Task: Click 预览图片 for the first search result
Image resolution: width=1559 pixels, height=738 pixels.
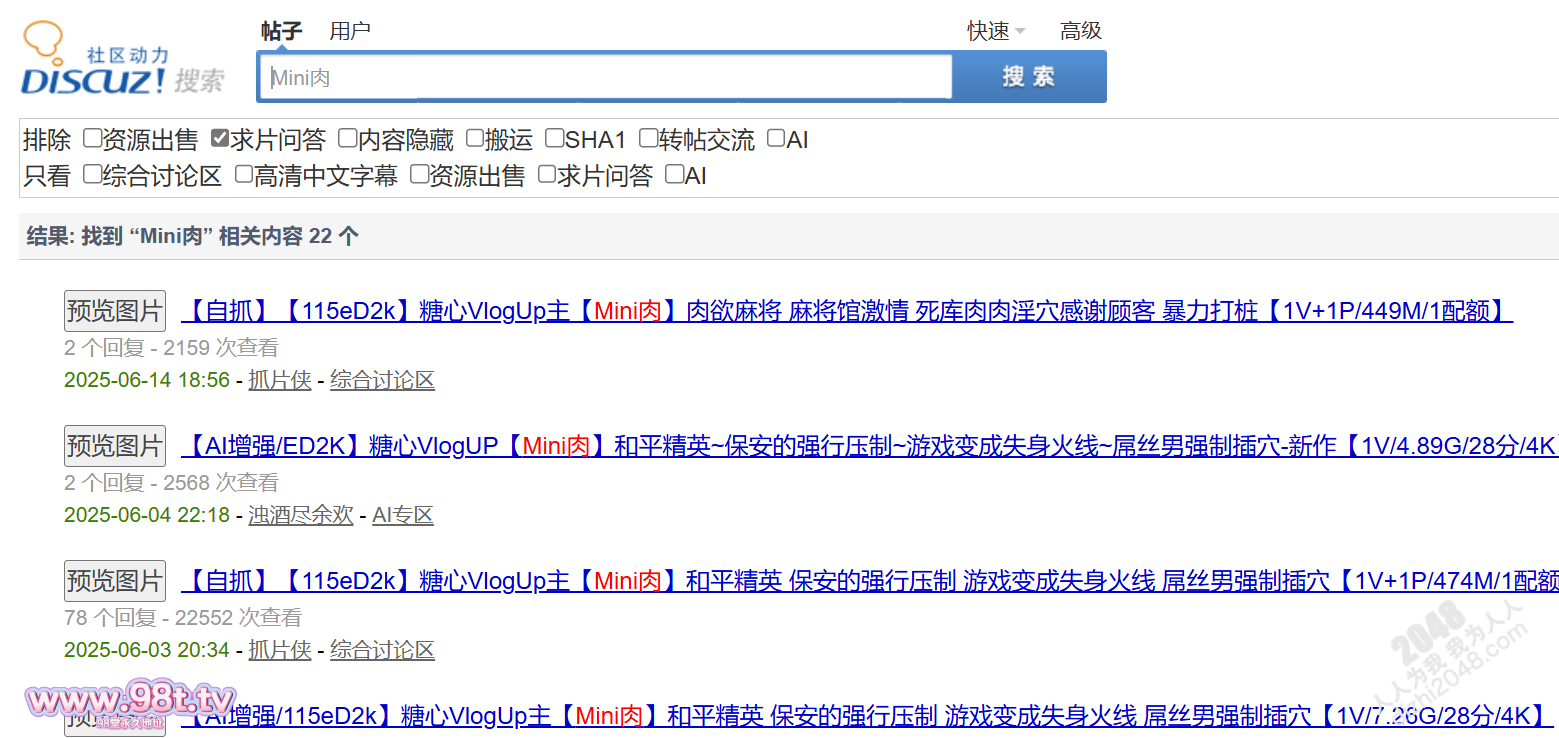Action: point(115,311)
